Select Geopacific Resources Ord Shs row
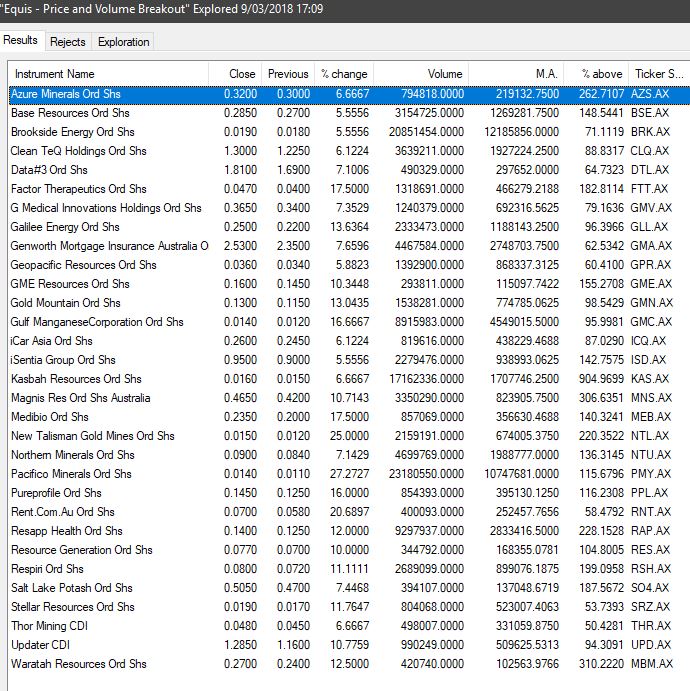690x691 pixels. pyautogui.click(x=349, y=264)
